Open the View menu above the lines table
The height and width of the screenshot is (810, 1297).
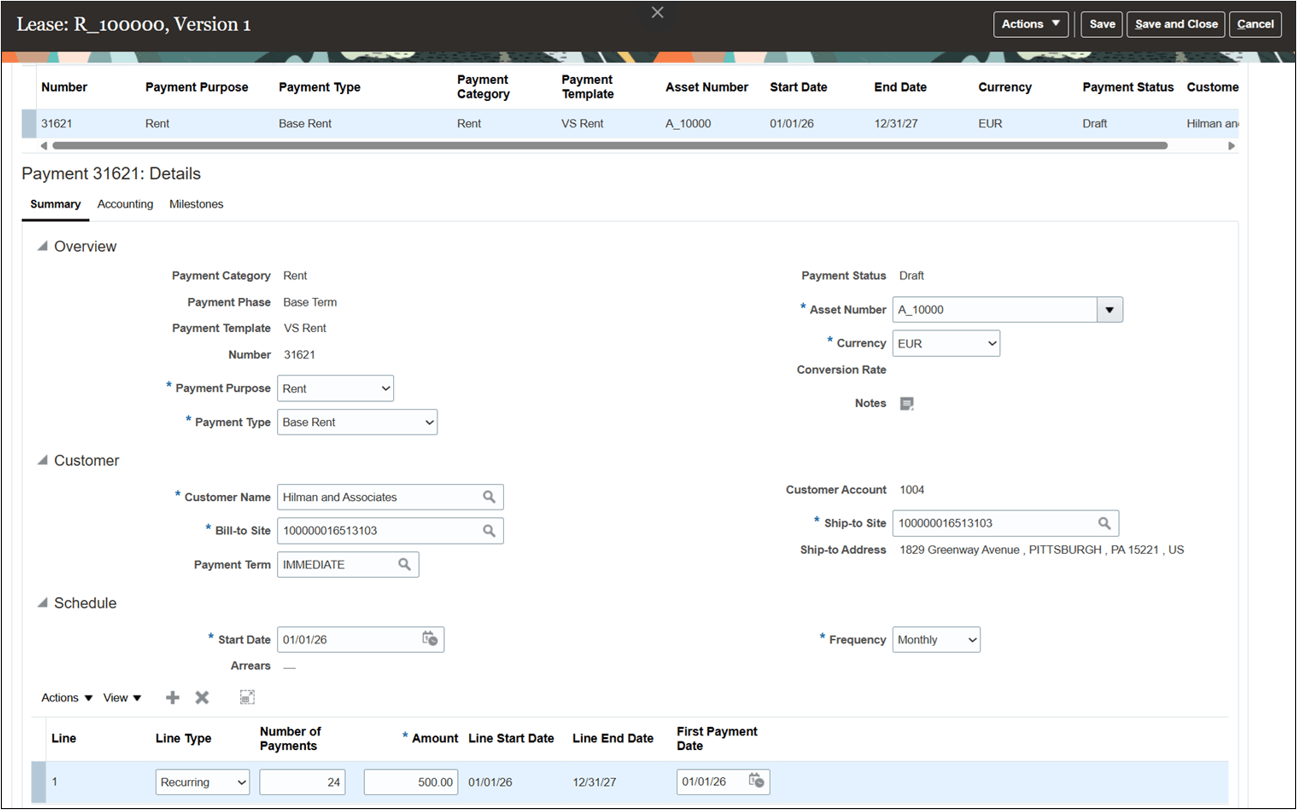tap(119, 697)
